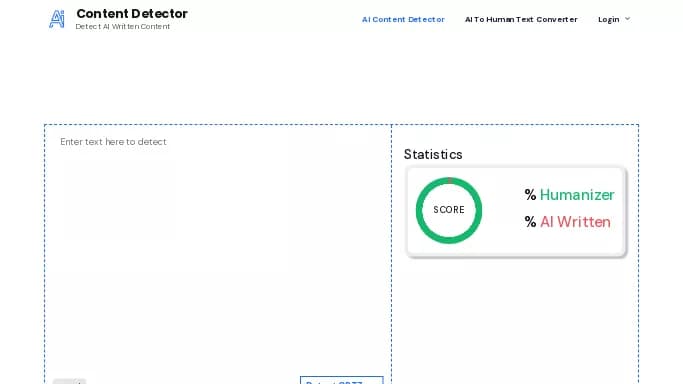Click the % AI Written value
This screenshot has width=683, height=384.
pyautogui.click(x=568, y=222)
